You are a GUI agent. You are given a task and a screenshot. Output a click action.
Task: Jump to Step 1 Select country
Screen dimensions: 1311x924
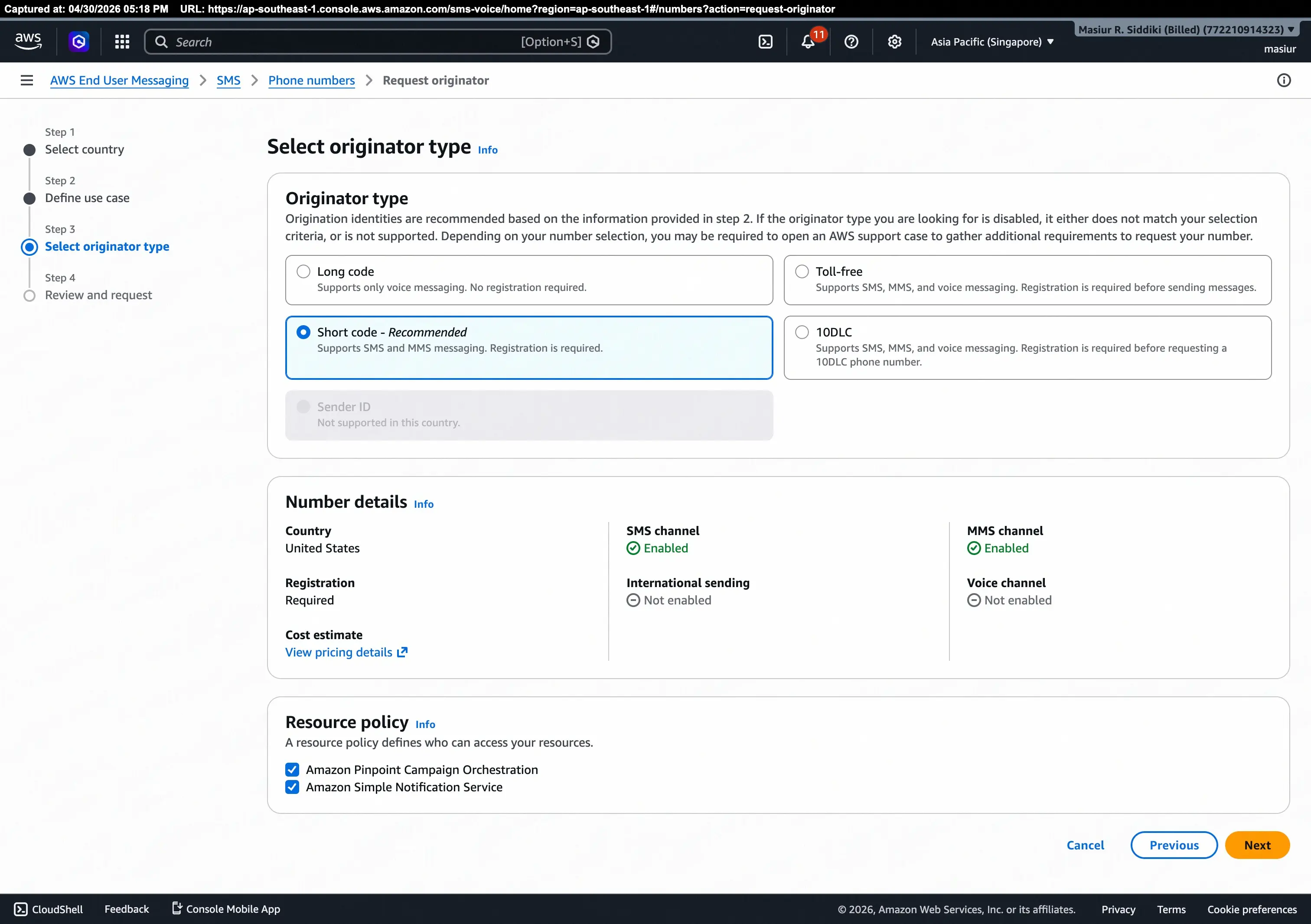[x=85, y=150]
